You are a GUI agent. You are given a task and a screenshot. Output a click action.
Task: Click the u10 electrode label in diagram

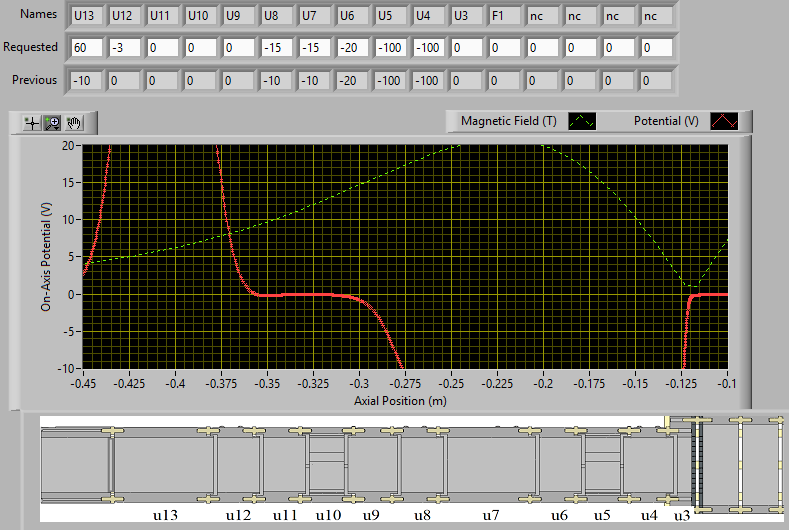pyautogui.click(x=328, y=515)
